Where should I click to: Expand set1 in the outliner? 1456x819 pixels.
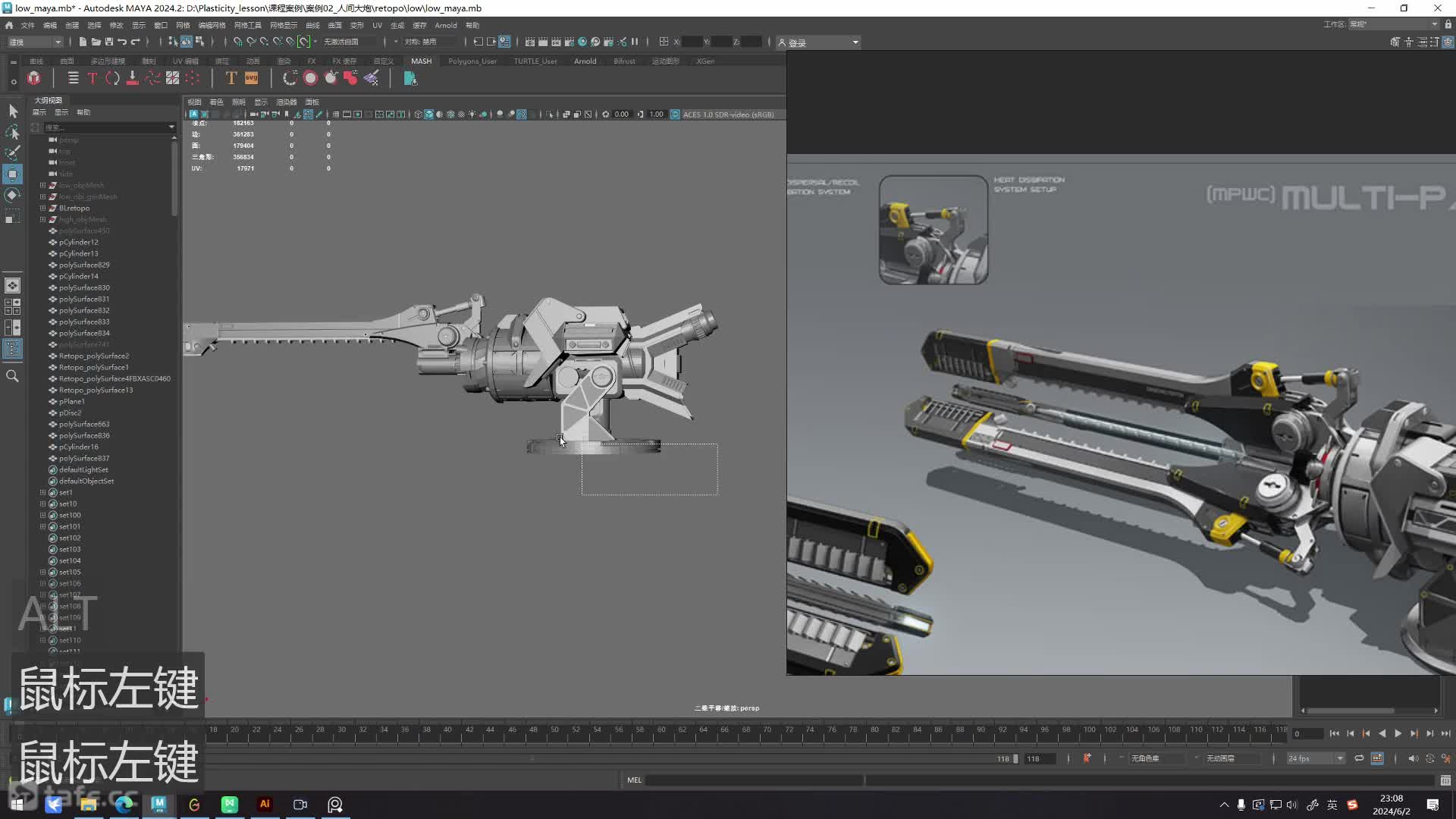(43, 492)
